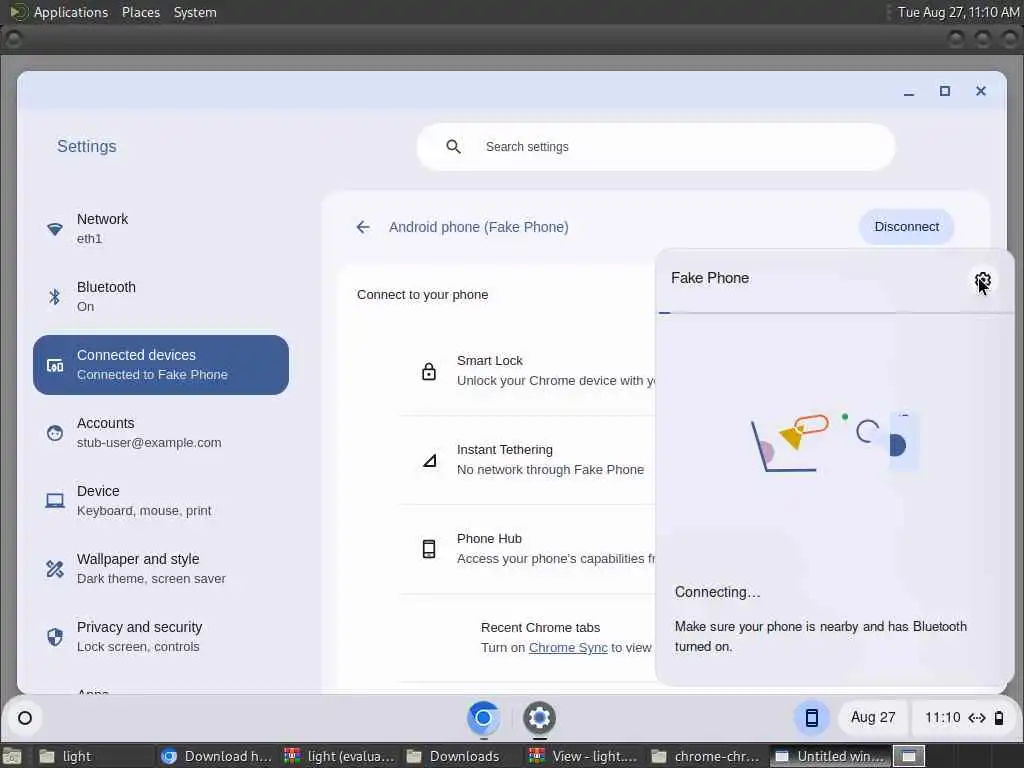Open the Chrome browser from the shelf
Viewport: 1024px width, 768px height.
pyautogui.click(x=483, y=718)
